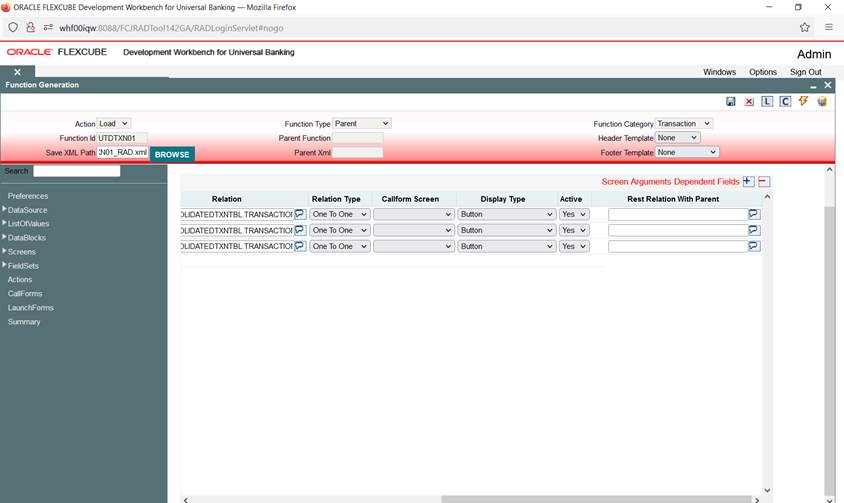
Task: Click the Search input field
Action: (76, 171)
